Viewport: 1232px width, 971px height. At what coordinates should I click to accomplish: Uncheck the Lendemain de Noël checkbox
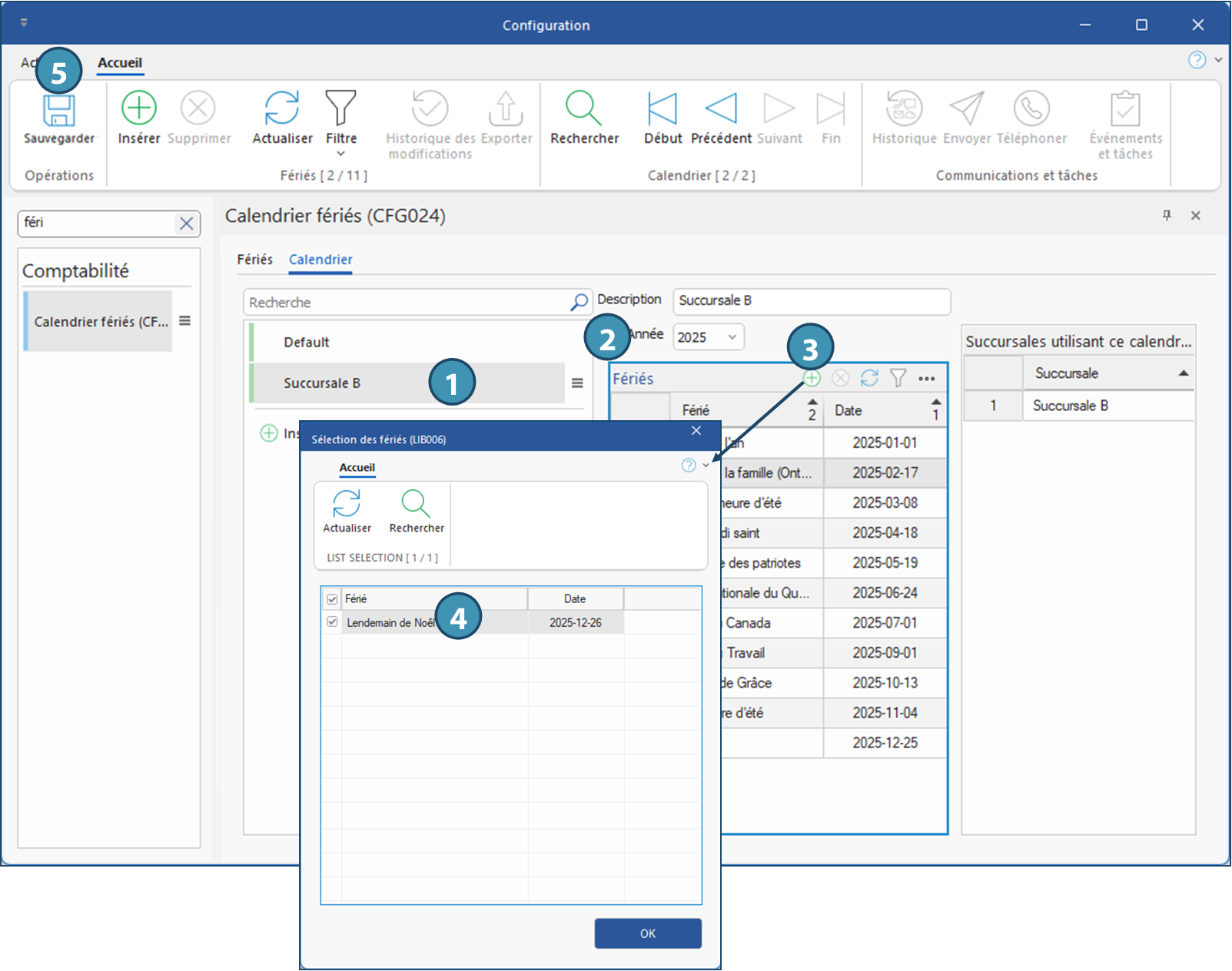pos(332,622)
